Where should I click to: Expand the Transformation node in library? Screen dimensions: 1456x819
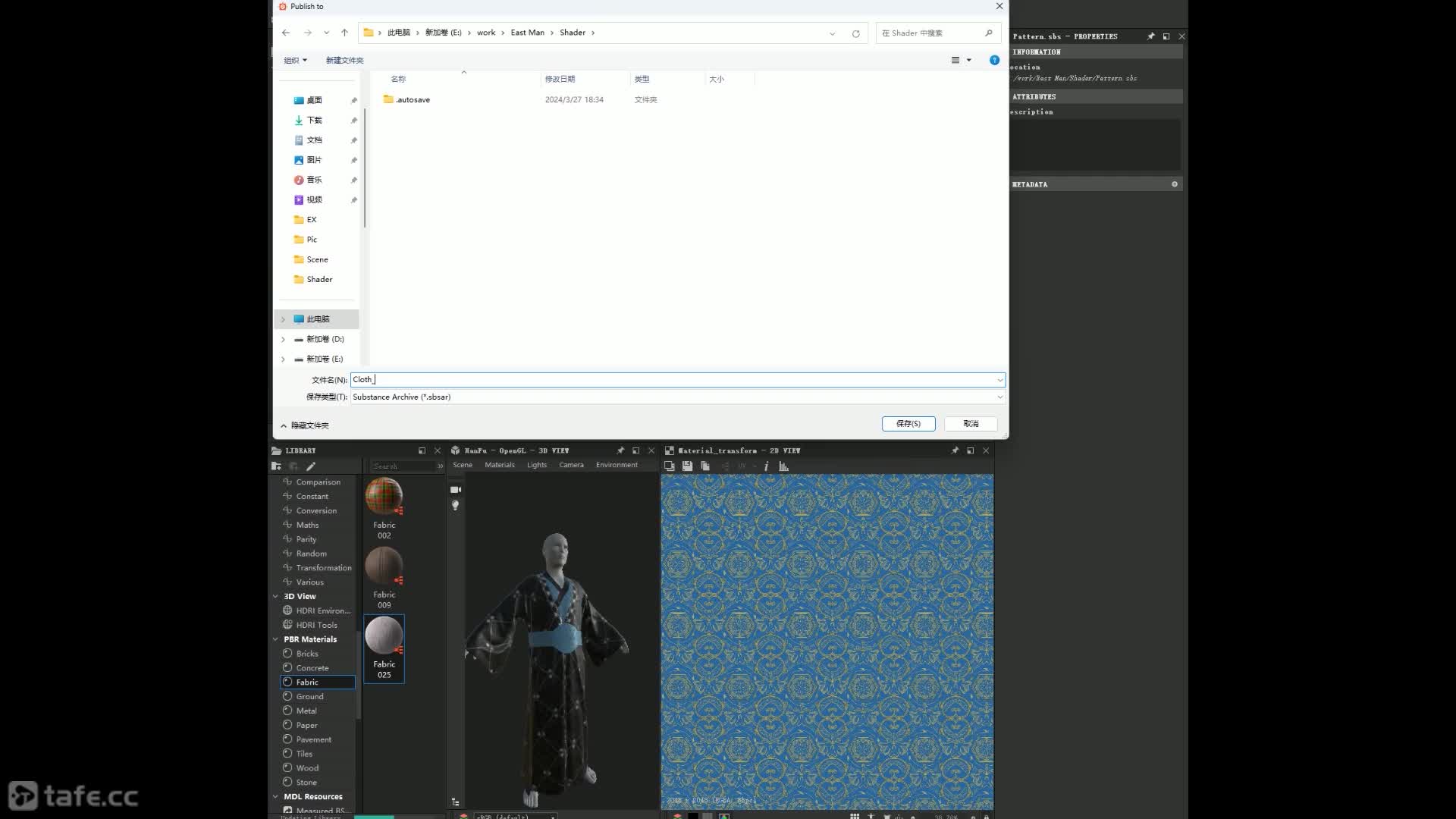coord(323,567)
